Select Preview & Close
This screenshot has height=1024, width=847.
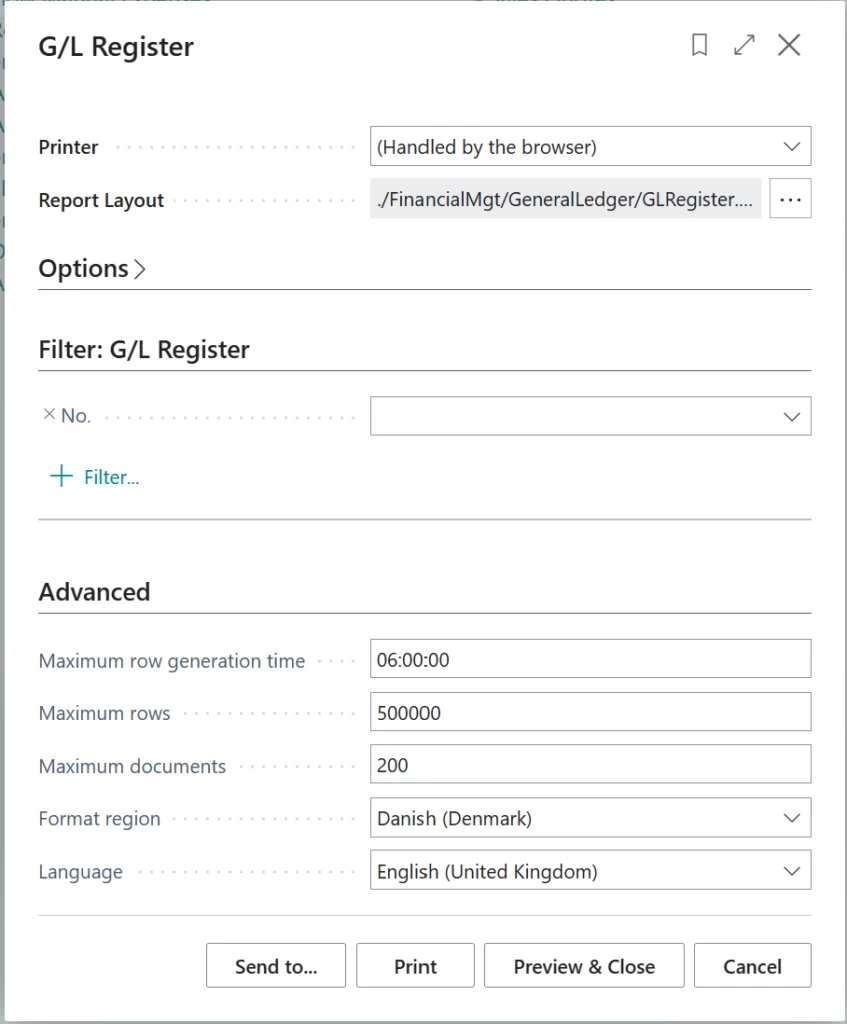click(x=584, y=965)
